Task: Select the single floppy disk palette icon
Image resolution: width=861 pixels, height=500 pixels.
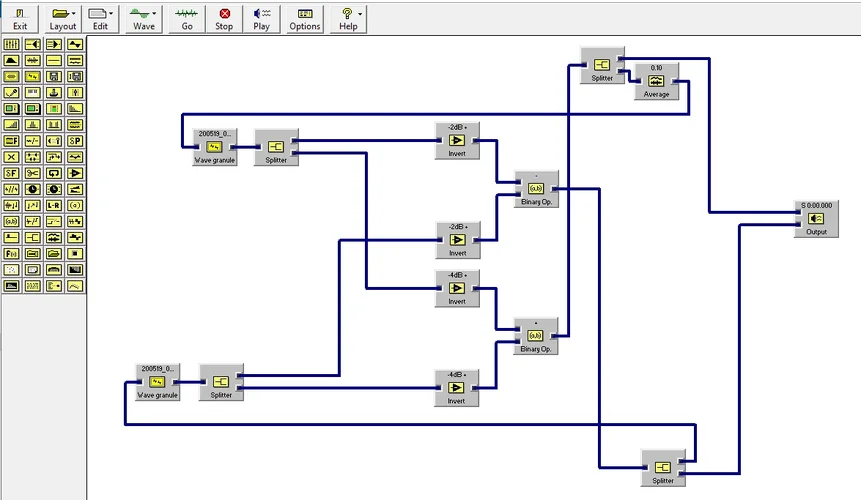Action: click(x=54, y=76)
